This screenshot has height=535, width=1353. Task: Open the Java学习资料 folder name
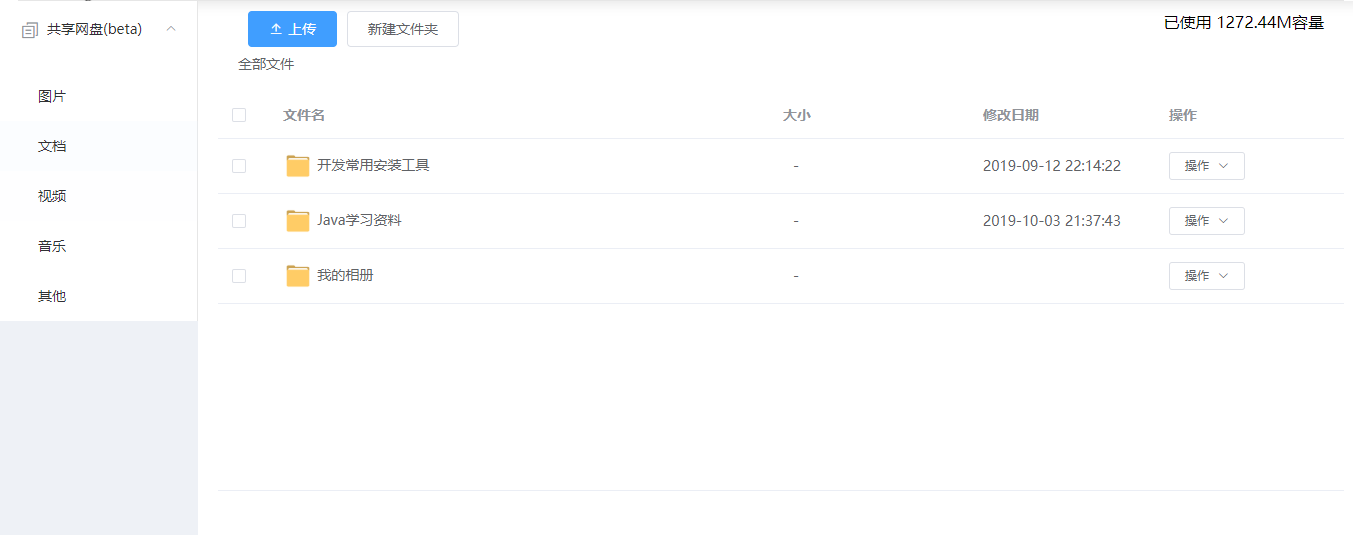click(x=359, y=220)
